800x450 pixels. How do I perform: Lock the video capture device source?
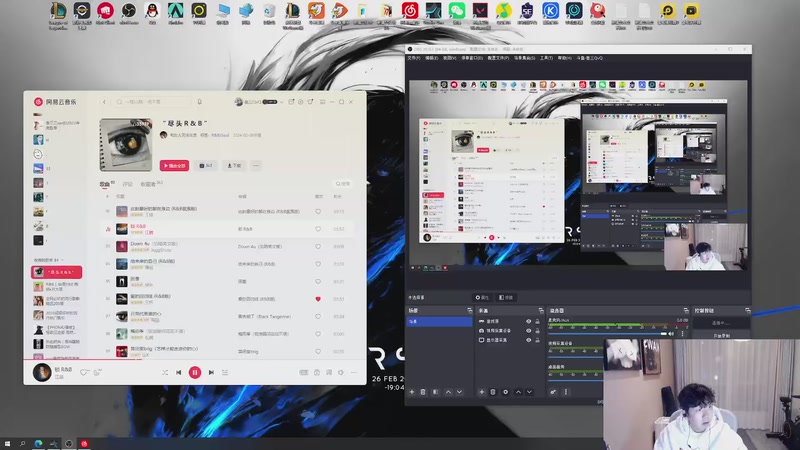coord(537,331)
